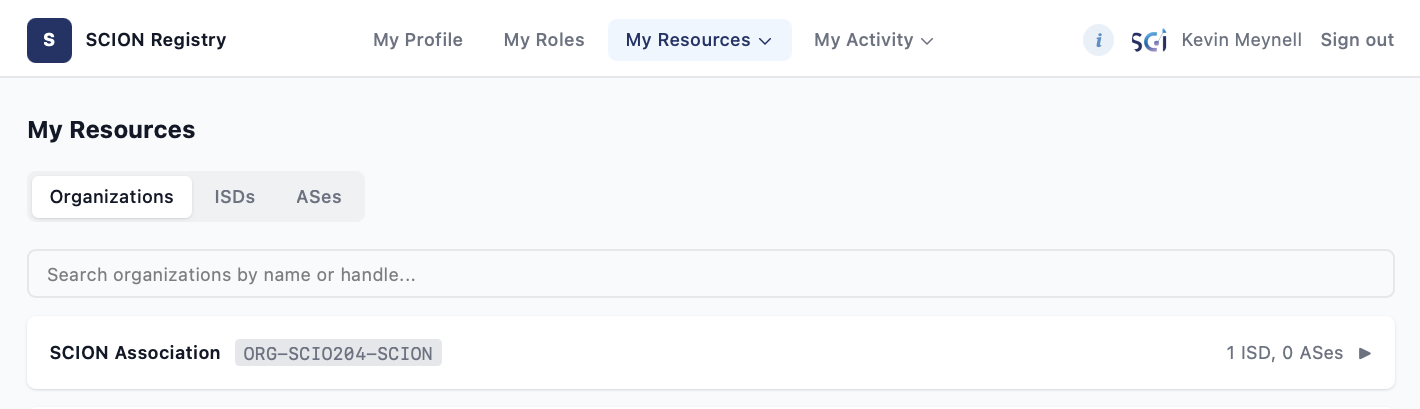Sign out of the registry

(x=1357, y=40)
